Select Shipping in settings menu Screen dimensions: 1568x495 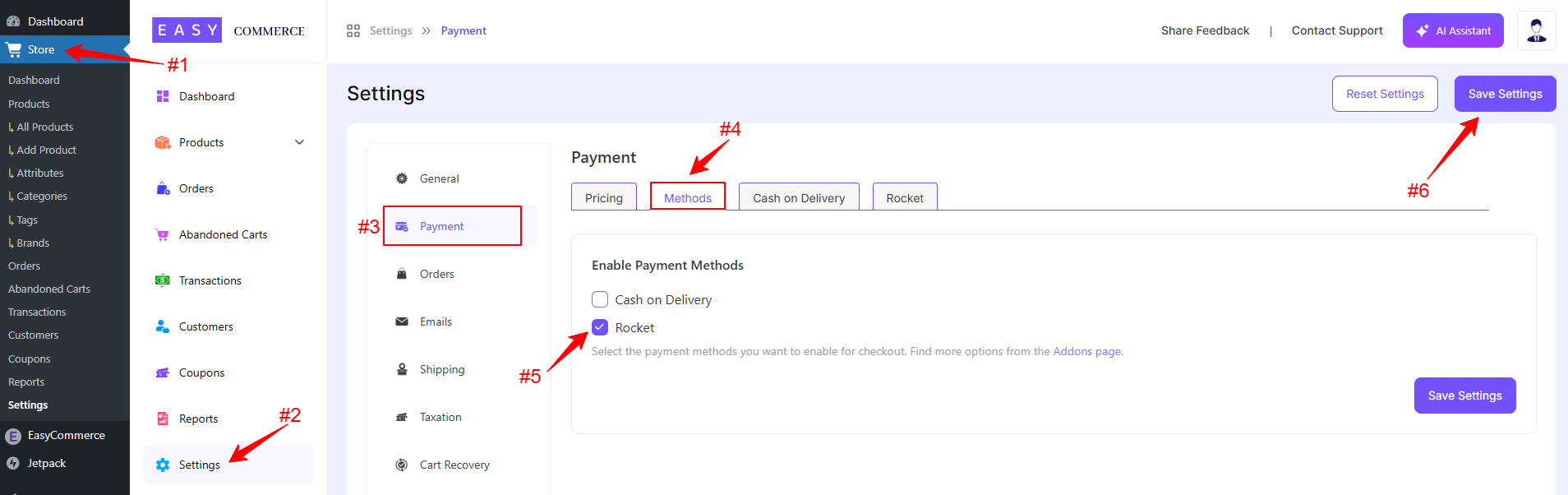tap(442, 369)
